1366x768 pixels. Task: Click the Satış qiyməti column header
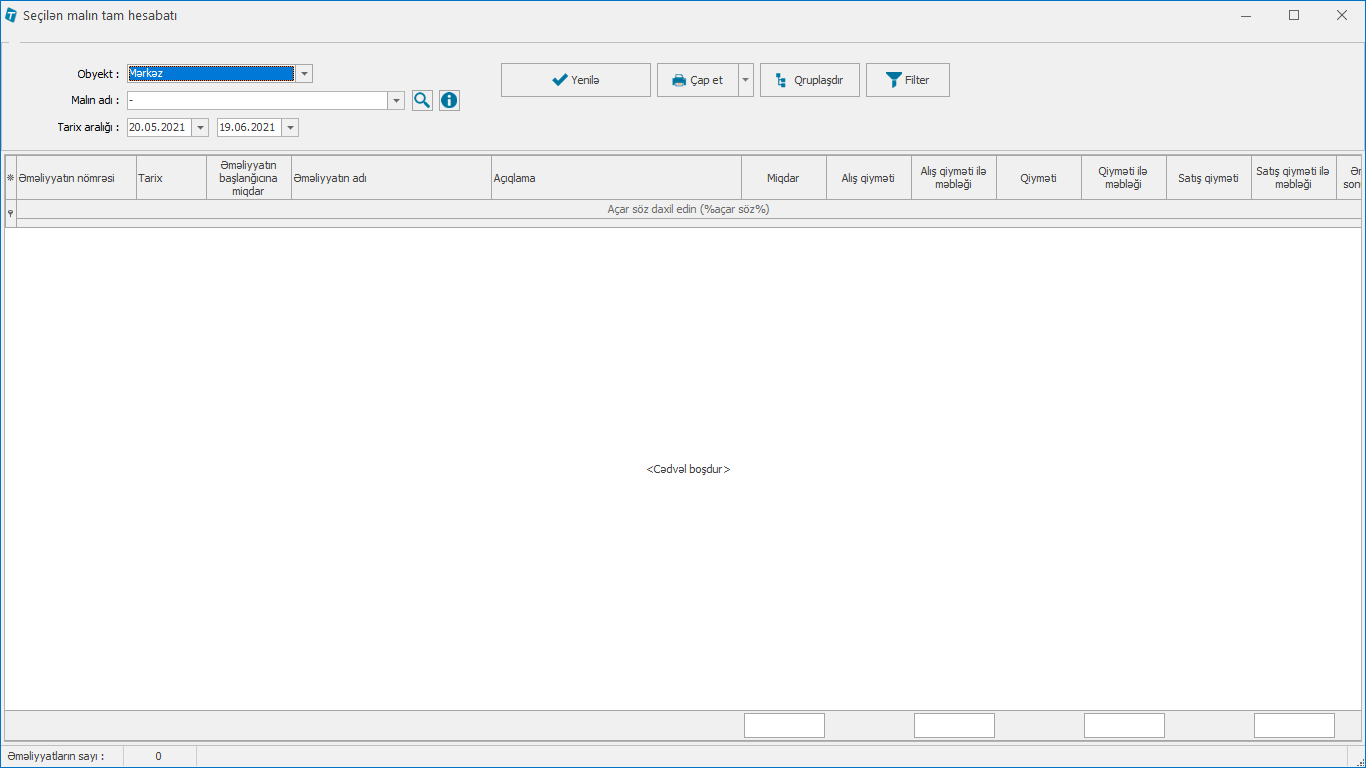pos(1208,178)
